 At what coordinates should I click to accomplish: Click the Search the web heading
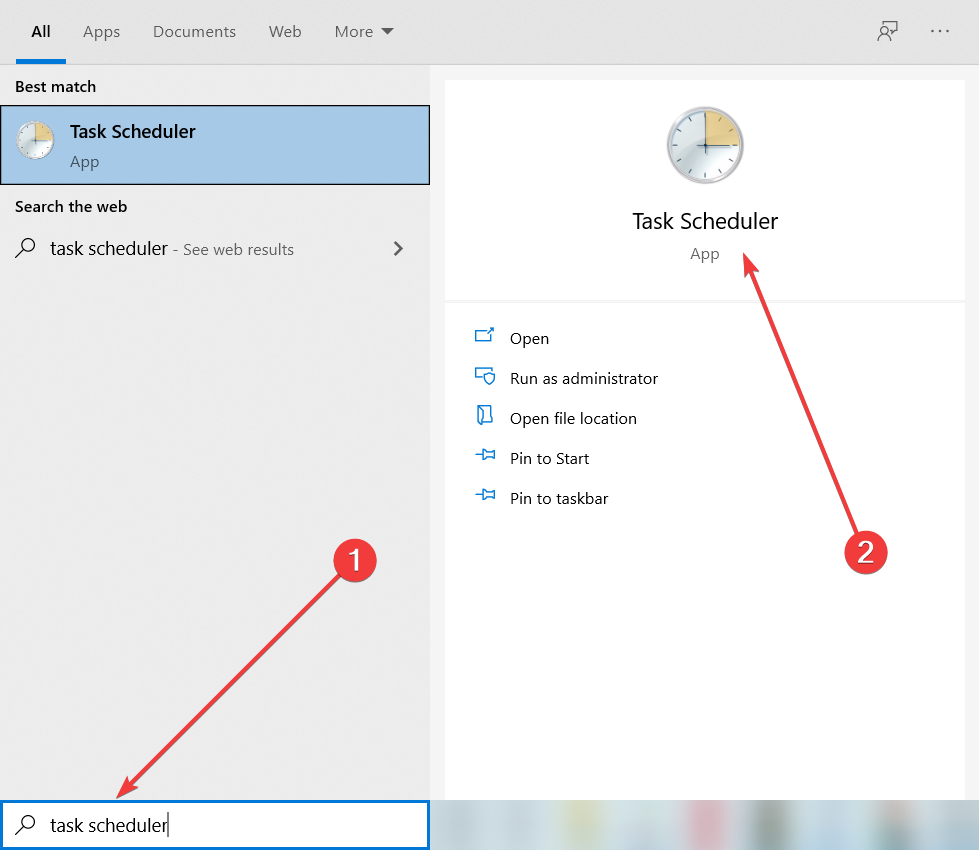pyautogui.click(x=71, y=207)
